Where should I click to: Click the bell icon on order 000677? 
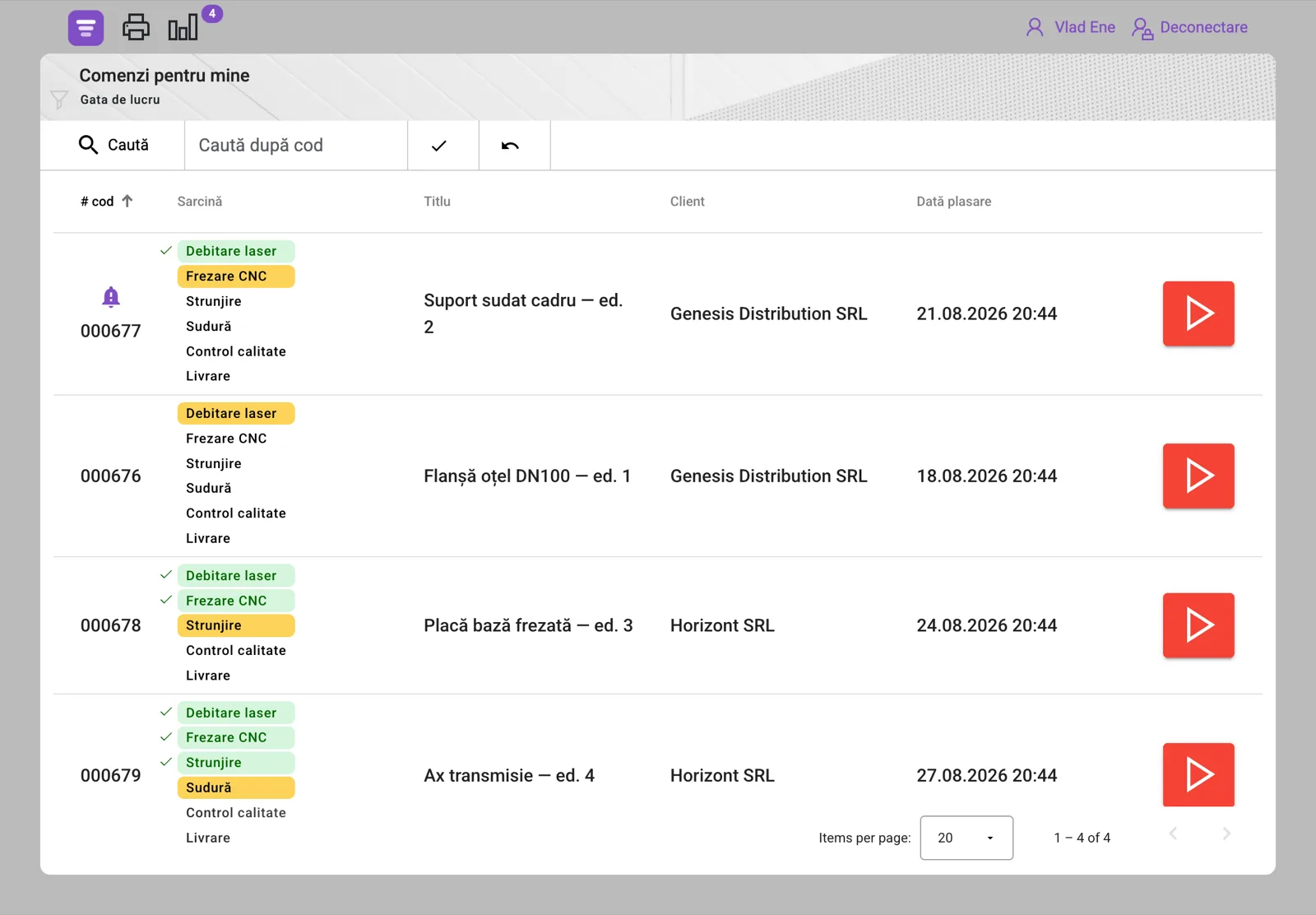pos(111,296)
